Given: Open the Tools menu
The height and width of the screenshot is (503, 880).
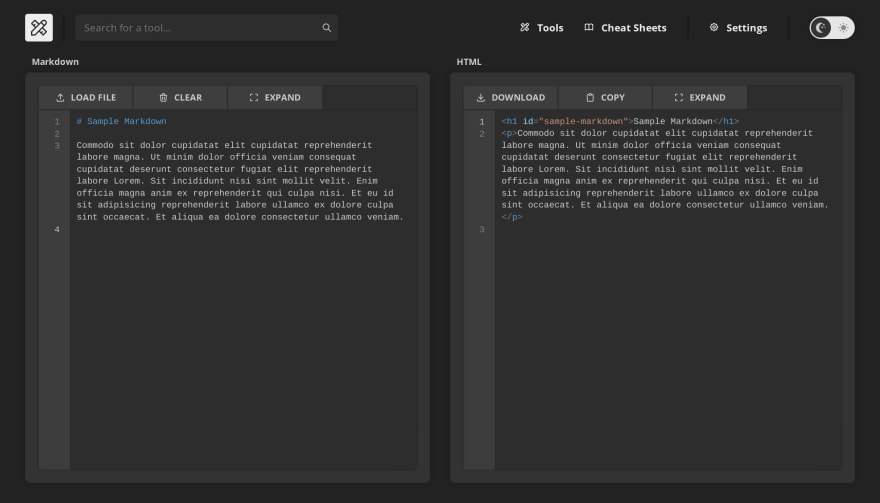Looking at the screenshot, I should point(542,28).
